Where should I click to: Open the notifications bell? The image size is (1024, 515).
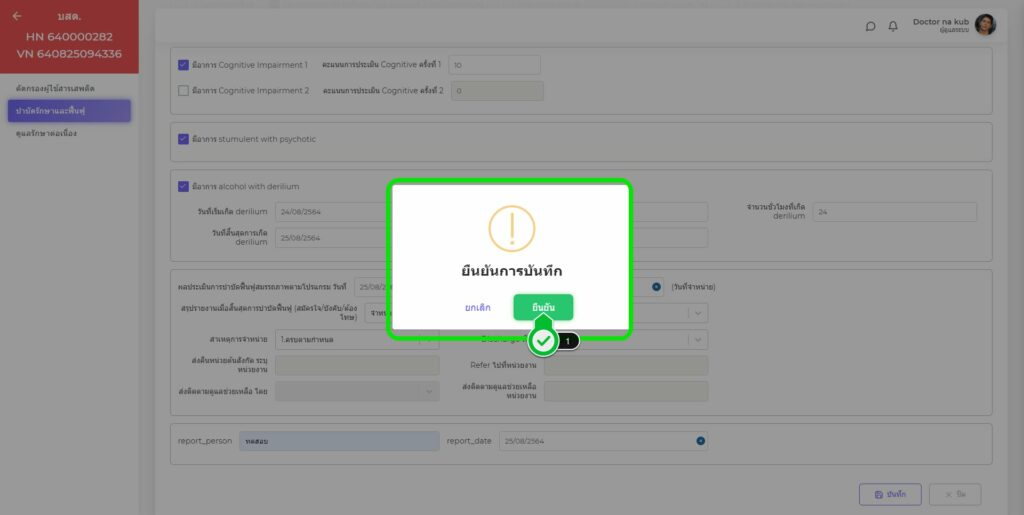coord(893,26)
